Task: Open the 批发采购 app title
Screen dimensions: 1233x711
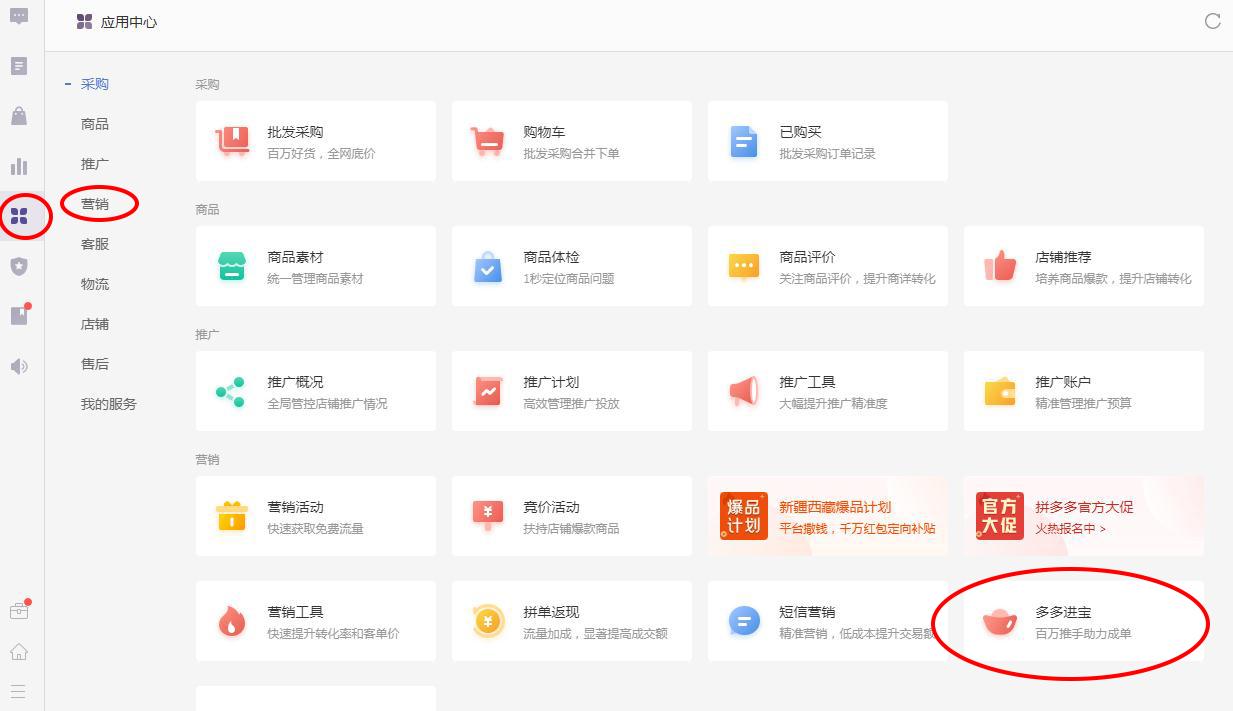Action: (x=295, y=132)
